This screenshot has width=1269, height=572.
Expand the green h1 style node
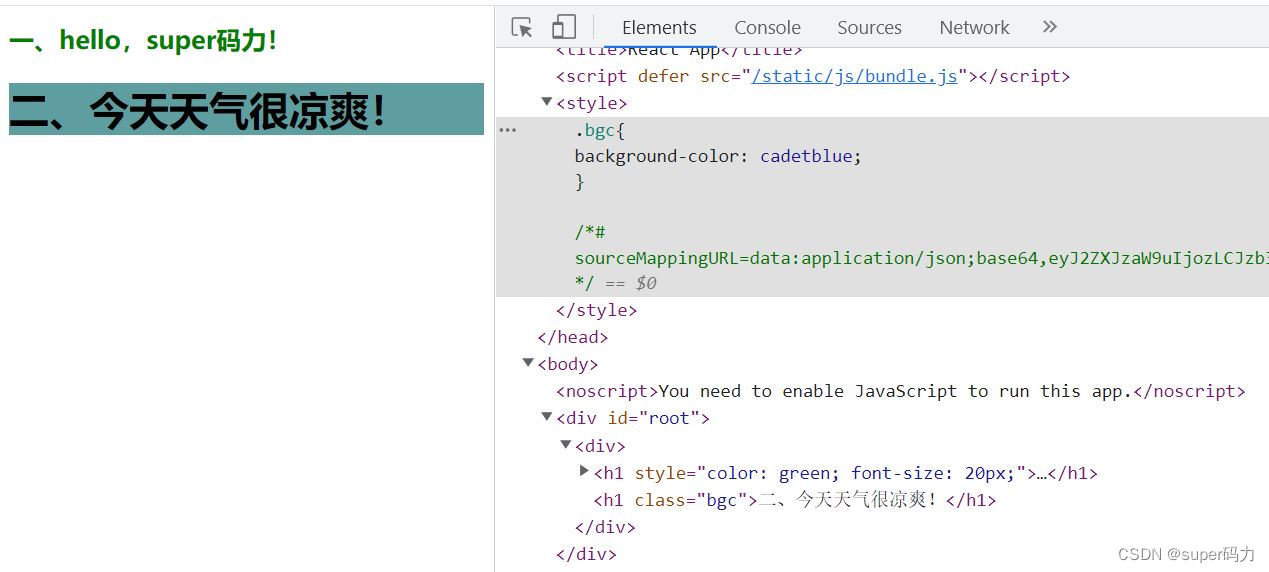585,471
